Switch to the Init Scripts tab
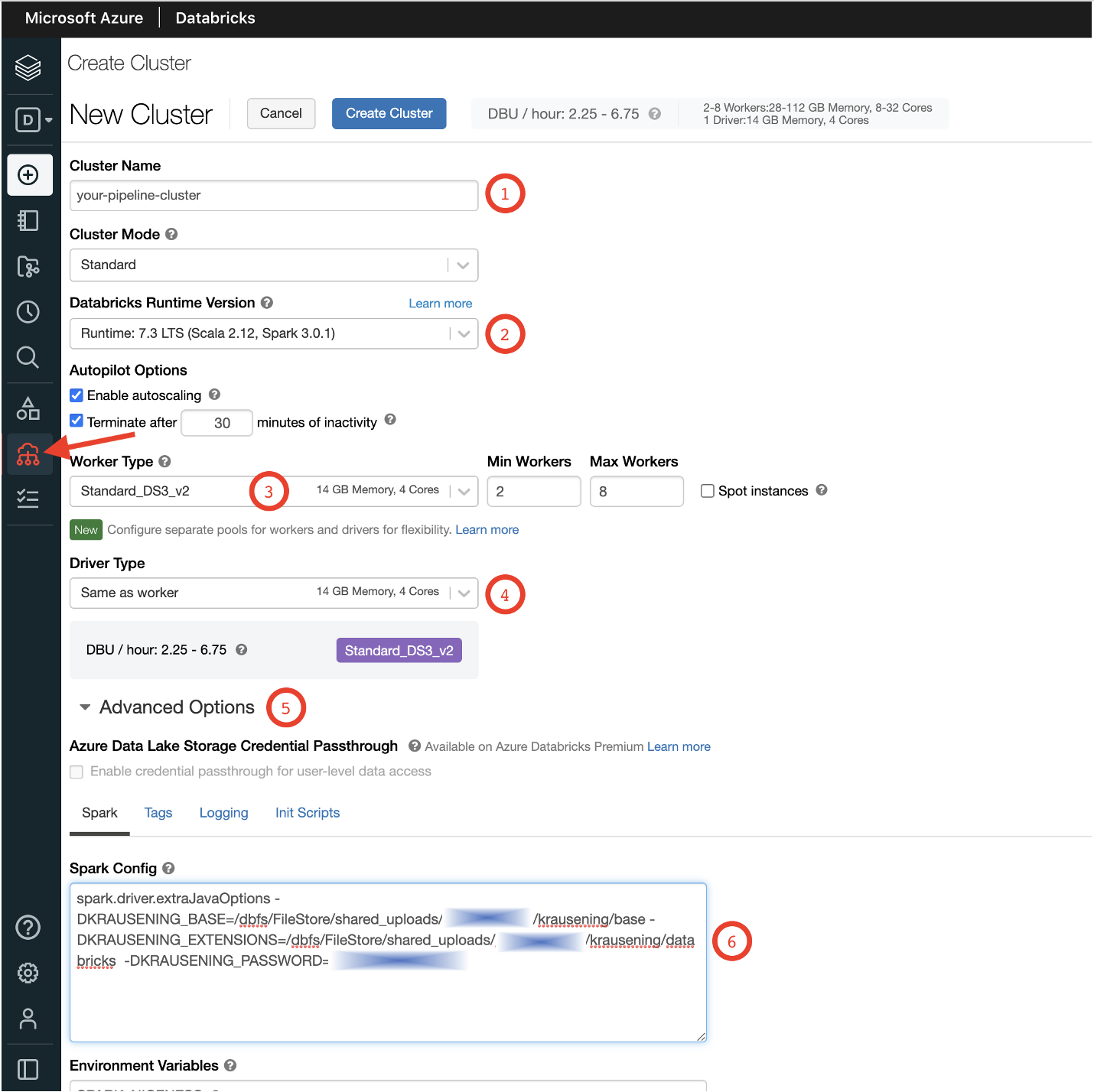Image resolution: width=1094 pixels, height=1092 pixels. [x=308, y=812]
